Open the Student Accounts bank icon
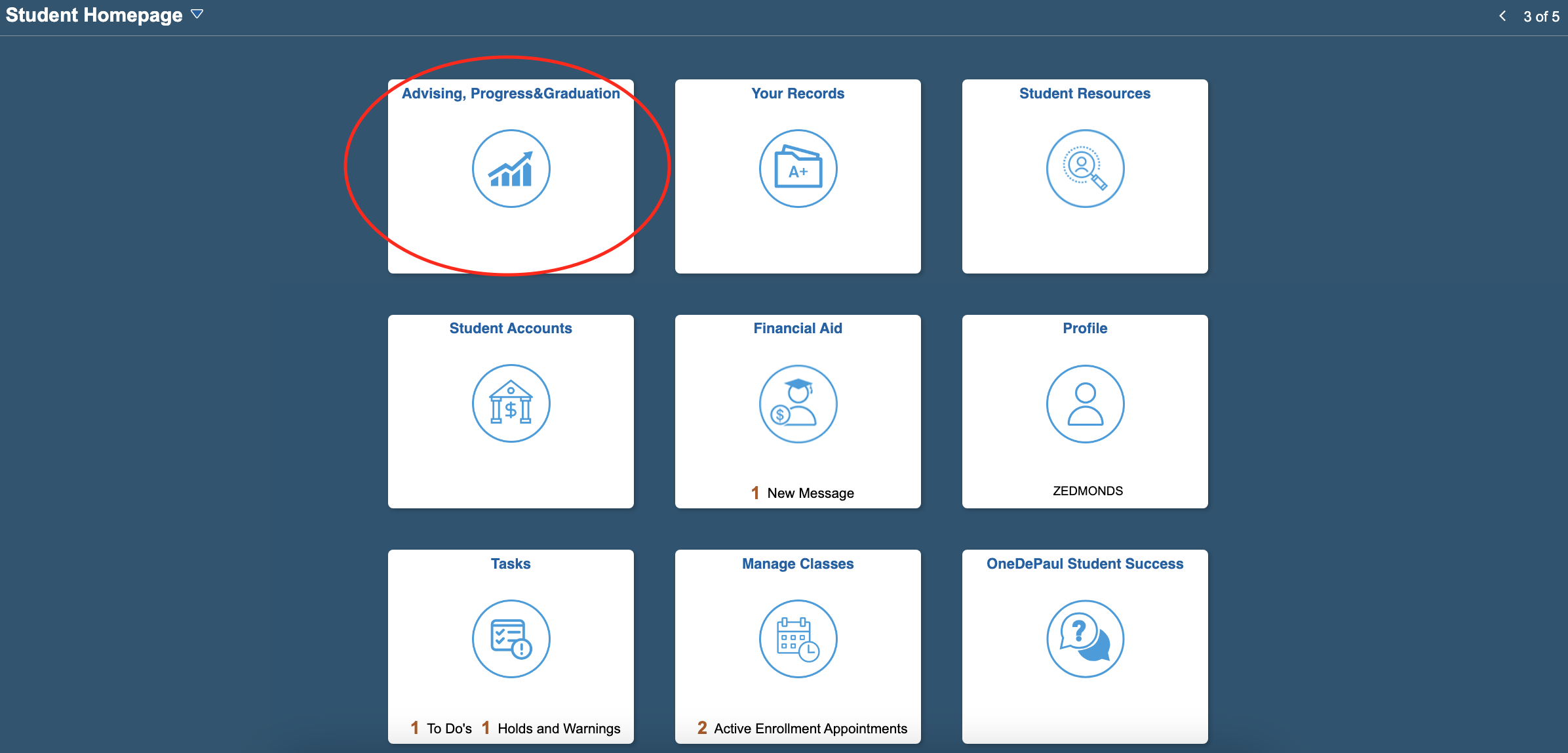 click(511, 403)
